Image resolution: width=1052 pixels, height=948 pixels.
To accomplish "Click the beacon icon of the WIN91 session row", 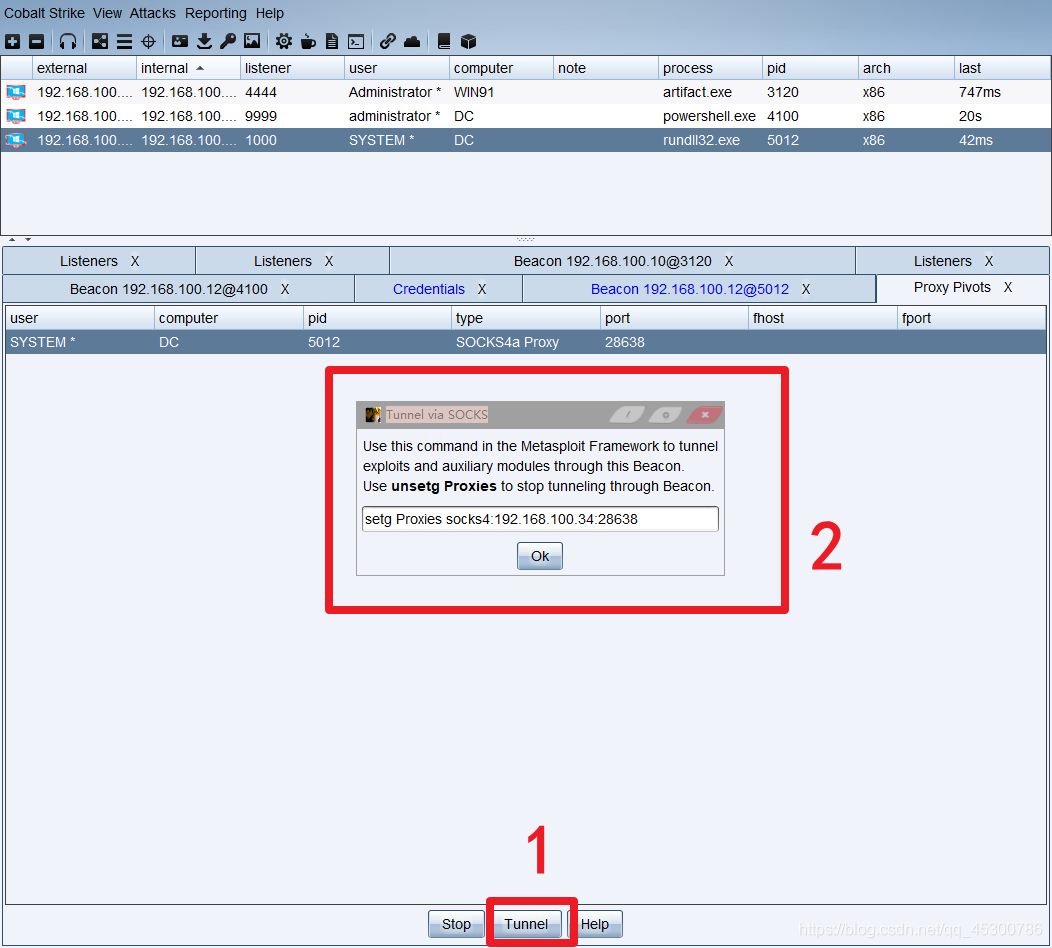I will [x=16, y=92].
